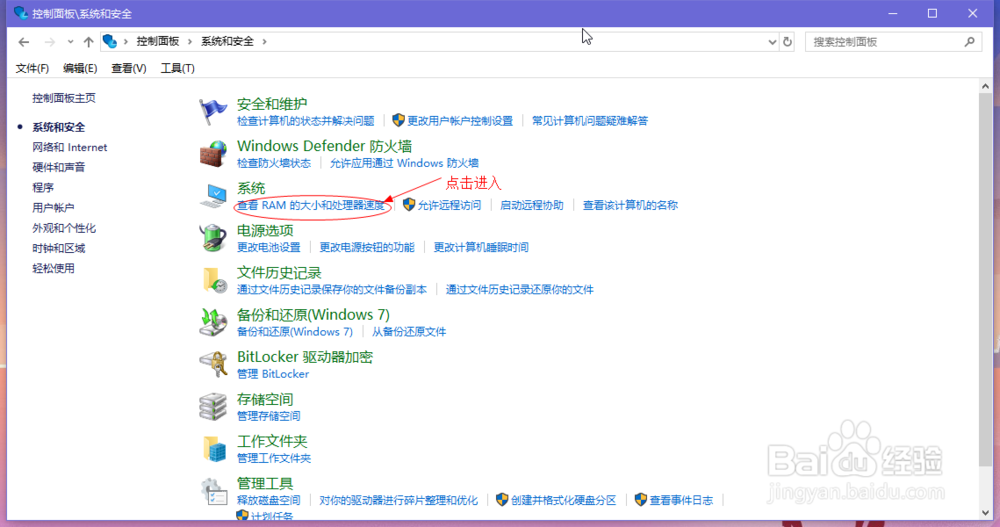
Task: Click the control panel icon in address bar
Action: click(110, 41)
